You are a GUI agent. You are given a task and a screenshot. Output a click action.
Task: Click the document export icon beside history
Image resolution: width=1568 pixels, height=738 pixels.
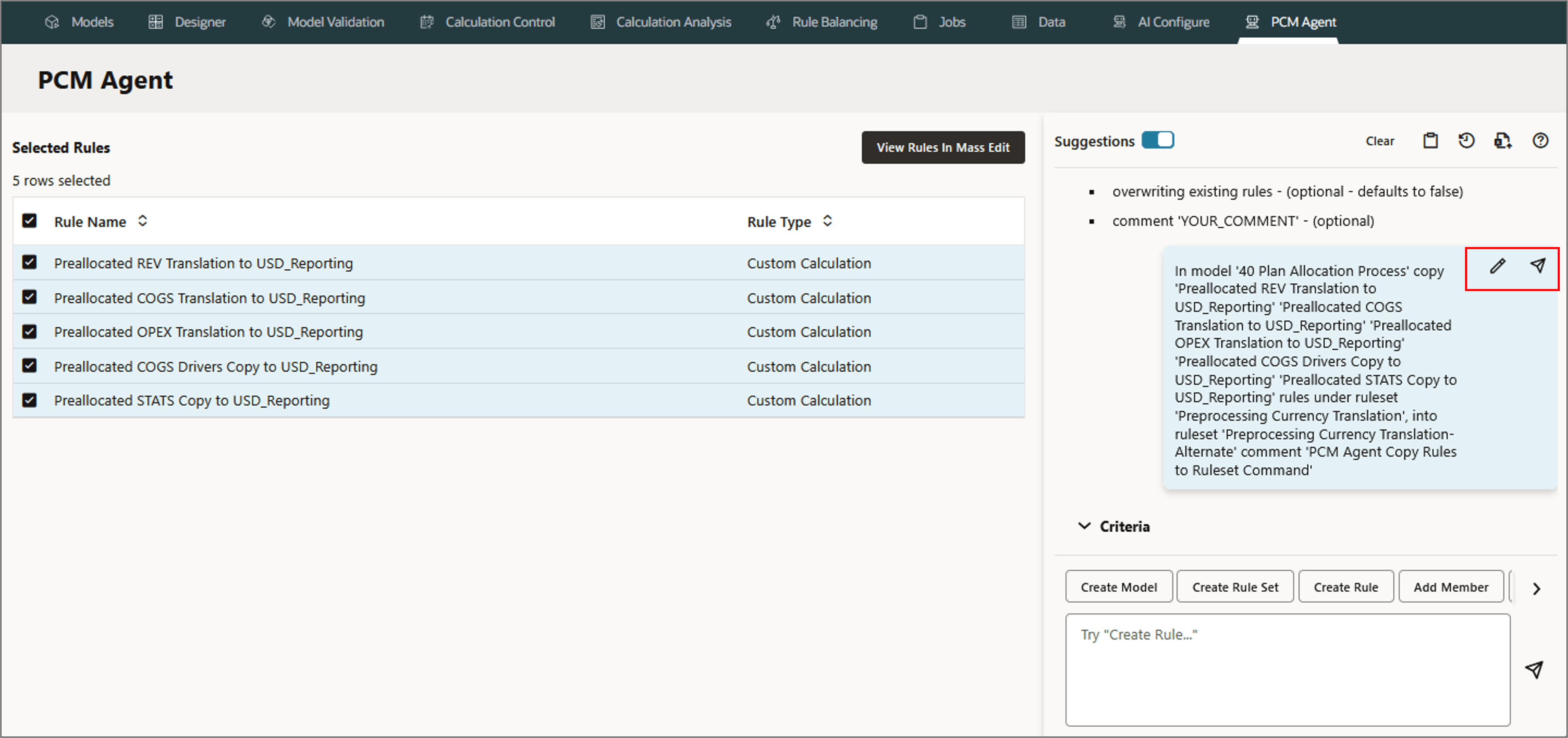coord(1502,141)
